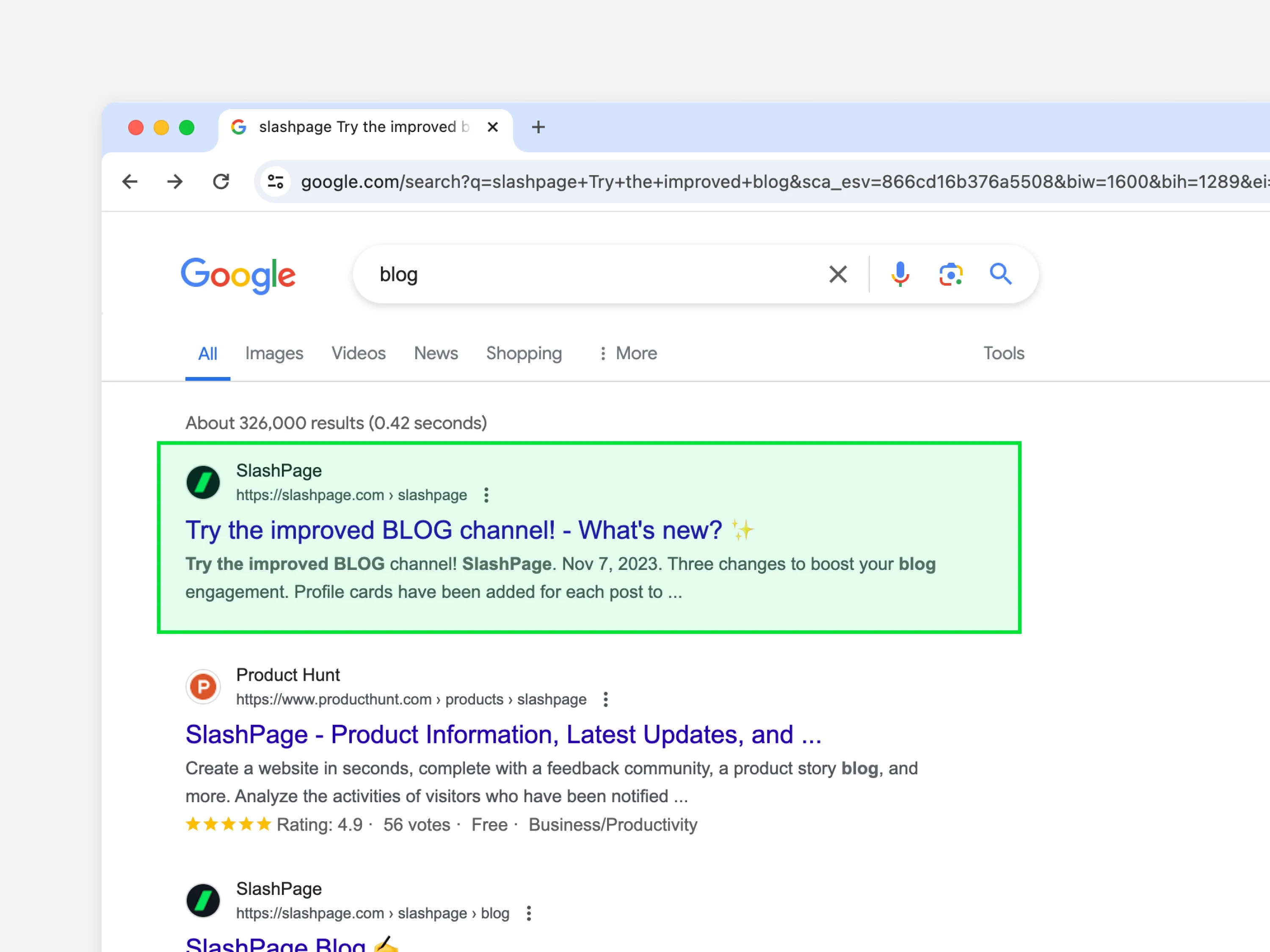Click slashpage.com › slashpage › blog URL
Viewport: 1270px width, 952px height.
tap(373, 913)
